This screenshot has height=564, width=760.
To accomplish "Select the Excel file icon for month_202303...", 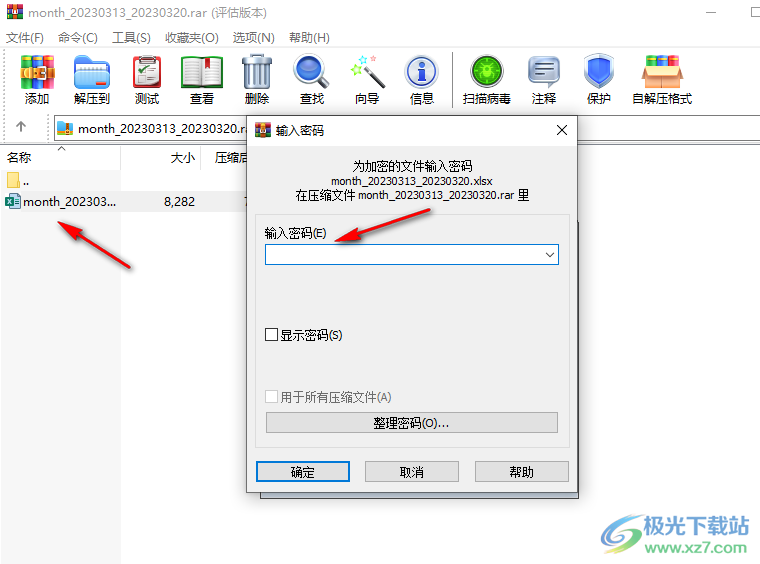I will pyautogui.click(x=13, y=201).
